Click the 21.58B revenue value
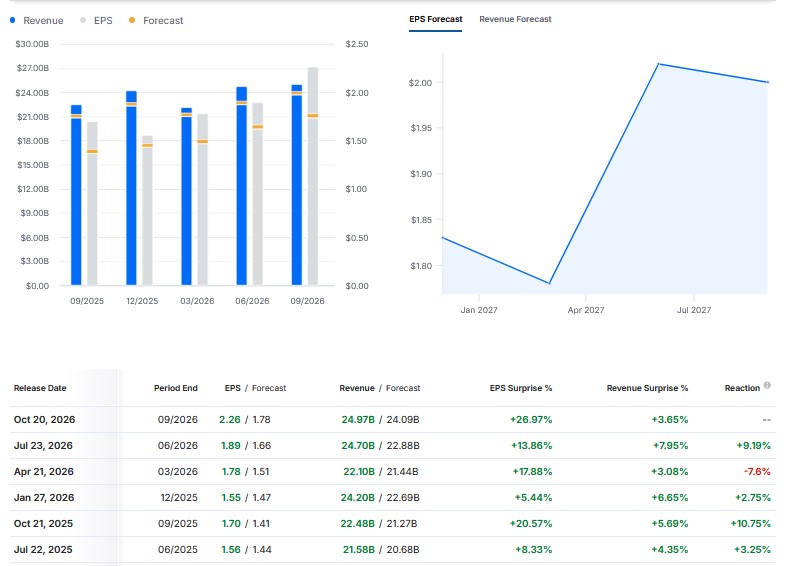791x566 pixels. (x=359, y=550)
